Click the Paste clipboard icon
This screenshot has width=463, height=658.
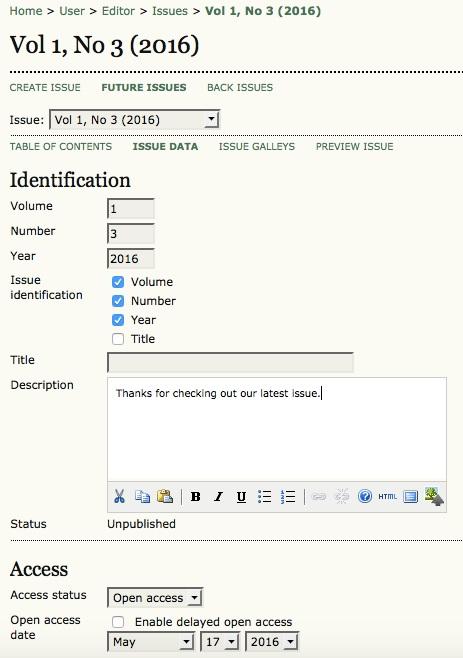click(165, 497)
